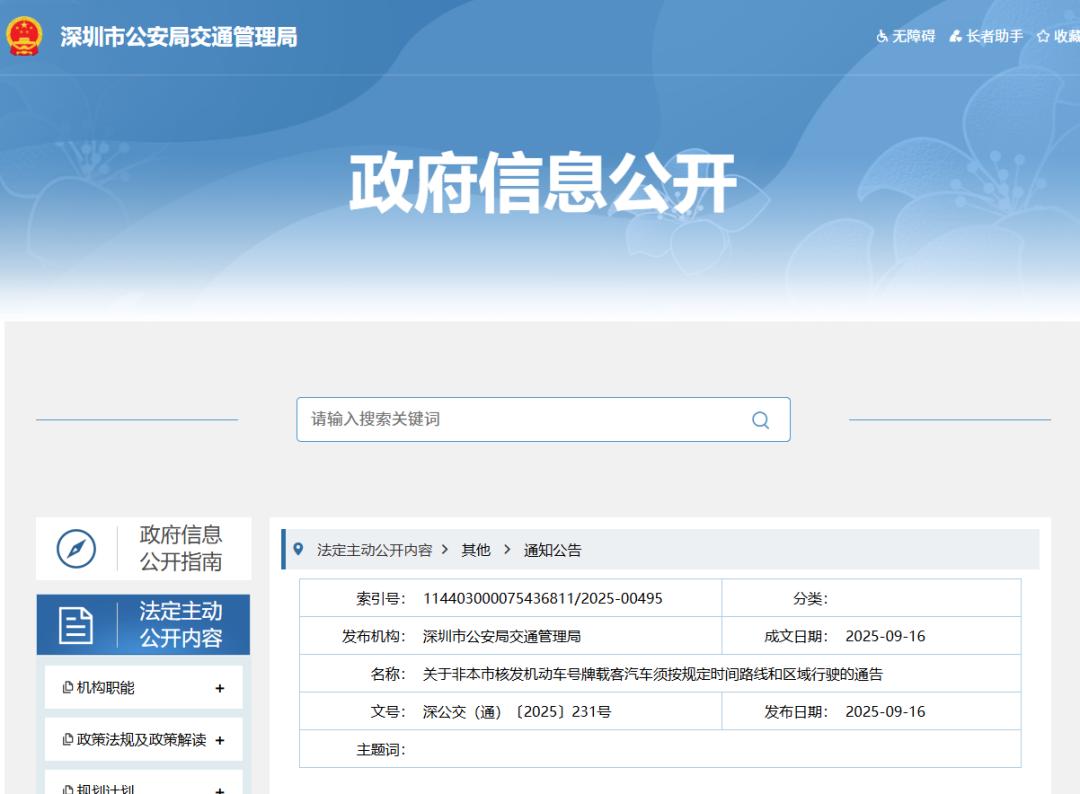Click the magnifier icon to search
This screenshot has height=794, width=1080.
(760, 419)
